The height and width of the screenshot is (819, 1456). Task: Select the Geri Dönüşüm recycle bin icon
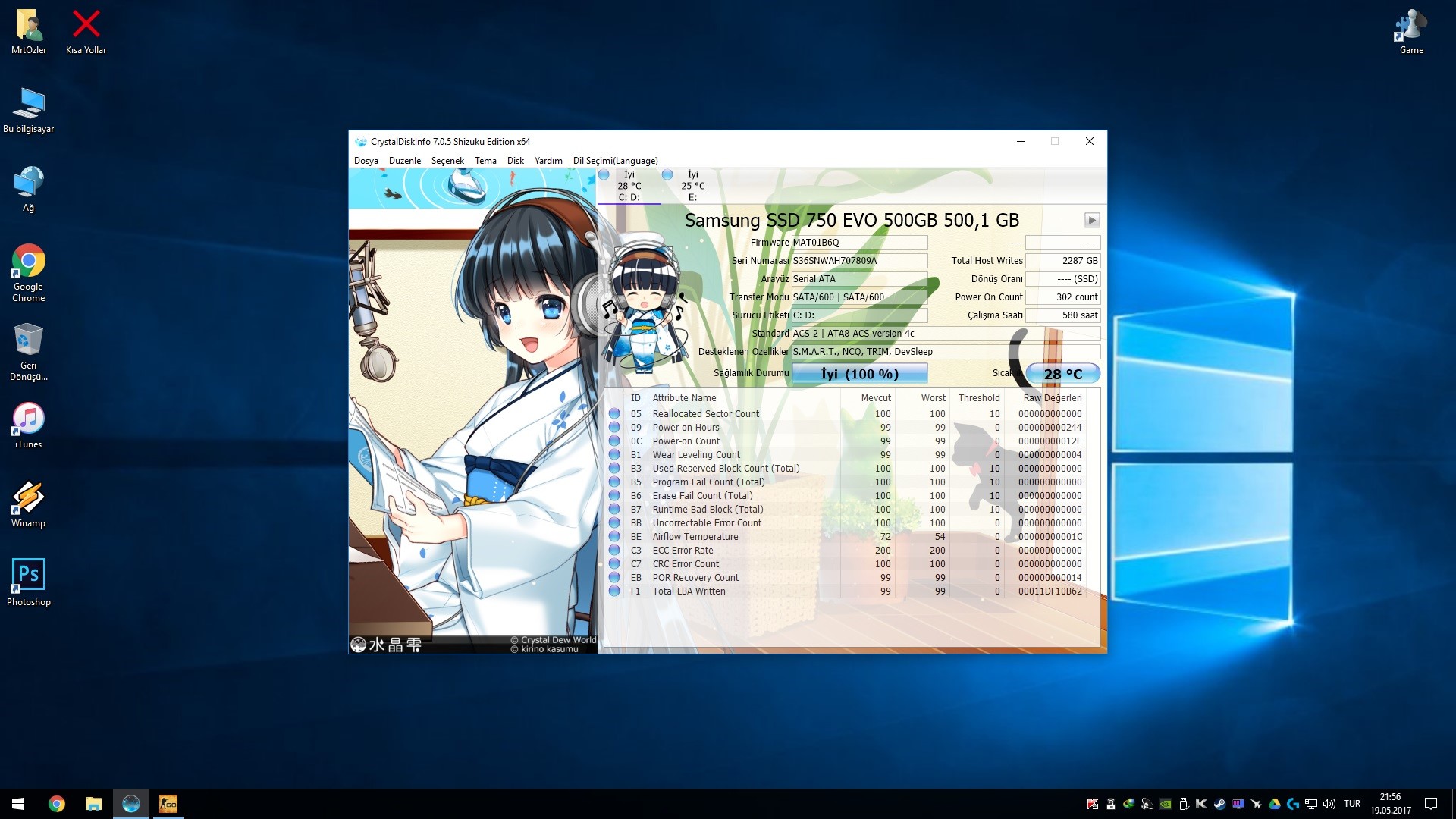[x=29, y=352]
